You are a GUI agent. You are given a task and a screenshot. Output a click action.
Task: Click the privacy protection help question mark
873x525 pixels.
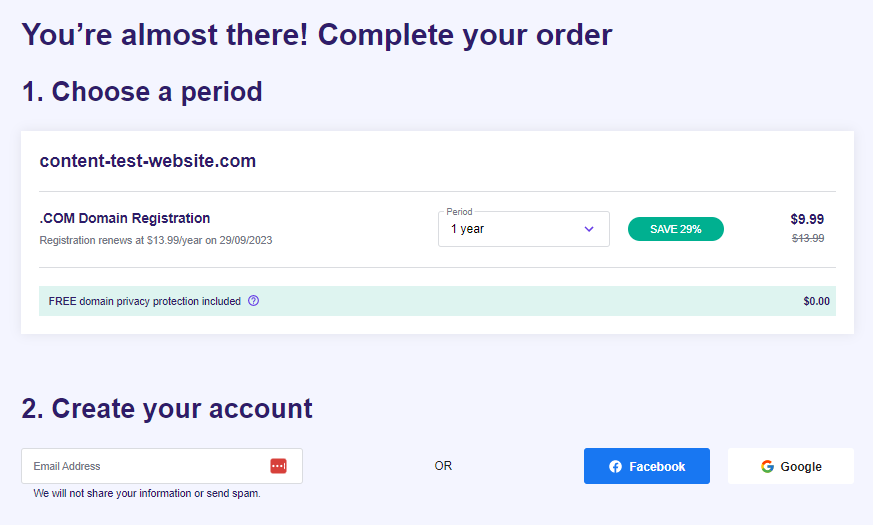click(x=253, y=301)
